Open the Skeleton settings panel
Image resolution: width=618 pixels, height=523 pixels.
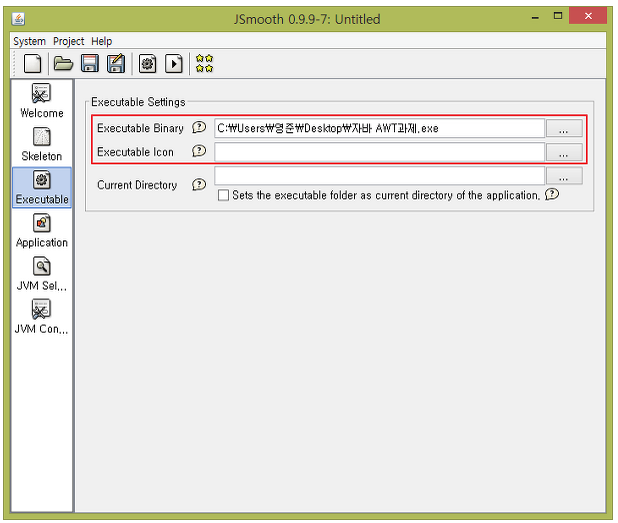42,144
